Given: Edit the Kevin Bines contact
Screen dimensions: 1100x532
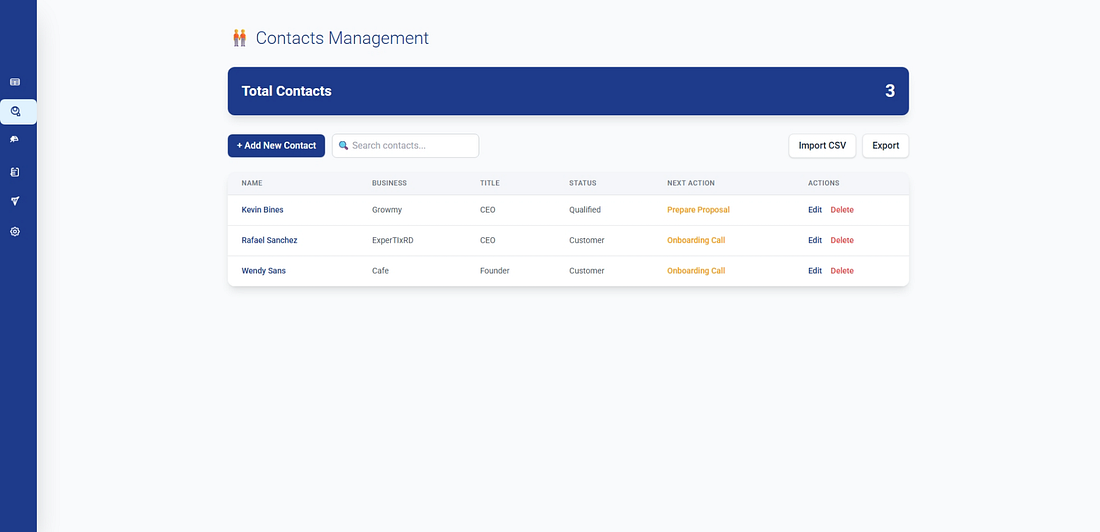Looking at the screenshot, I should pyautogui.click(x=814, y=210).
